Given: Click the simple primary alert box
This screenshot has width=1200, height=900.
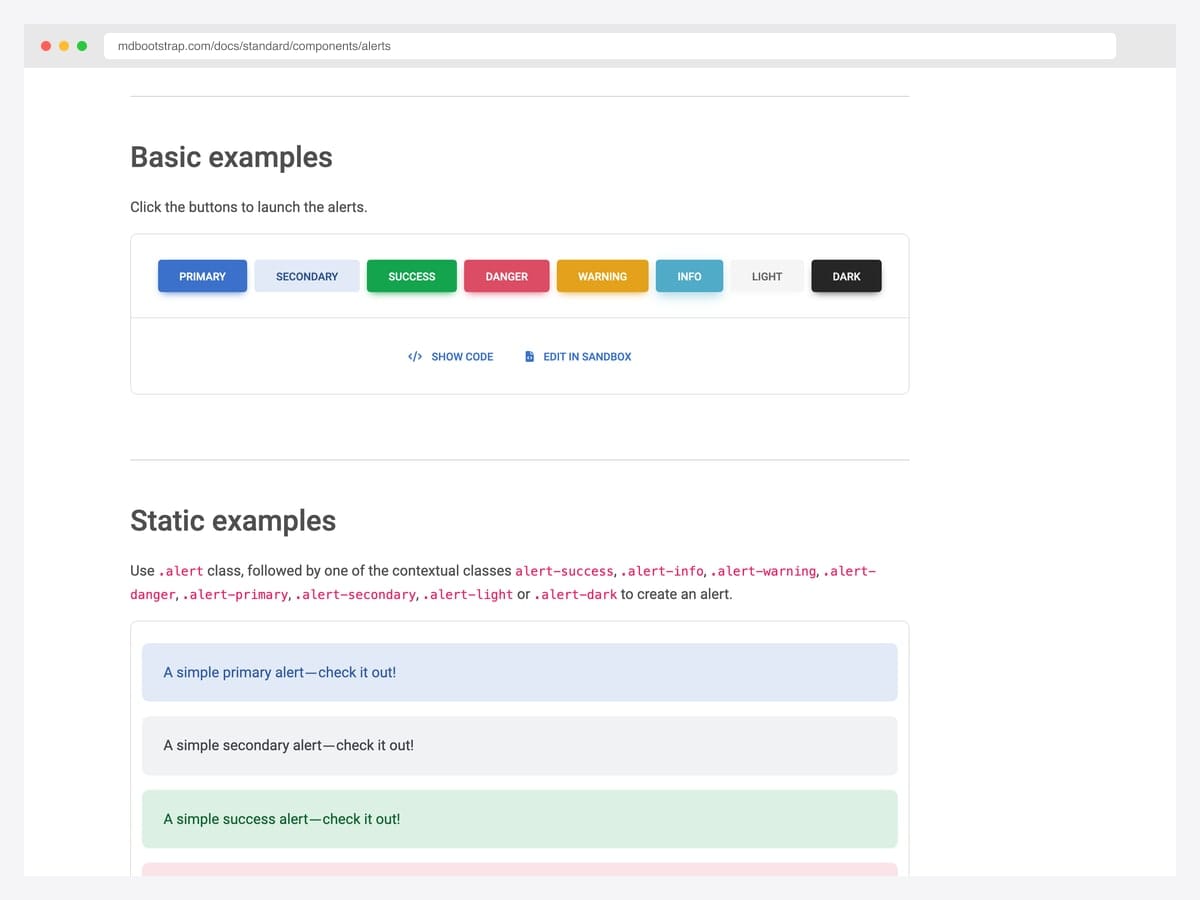Looking at the screenshot, I should pyautogui.click(x=520, y=672).
